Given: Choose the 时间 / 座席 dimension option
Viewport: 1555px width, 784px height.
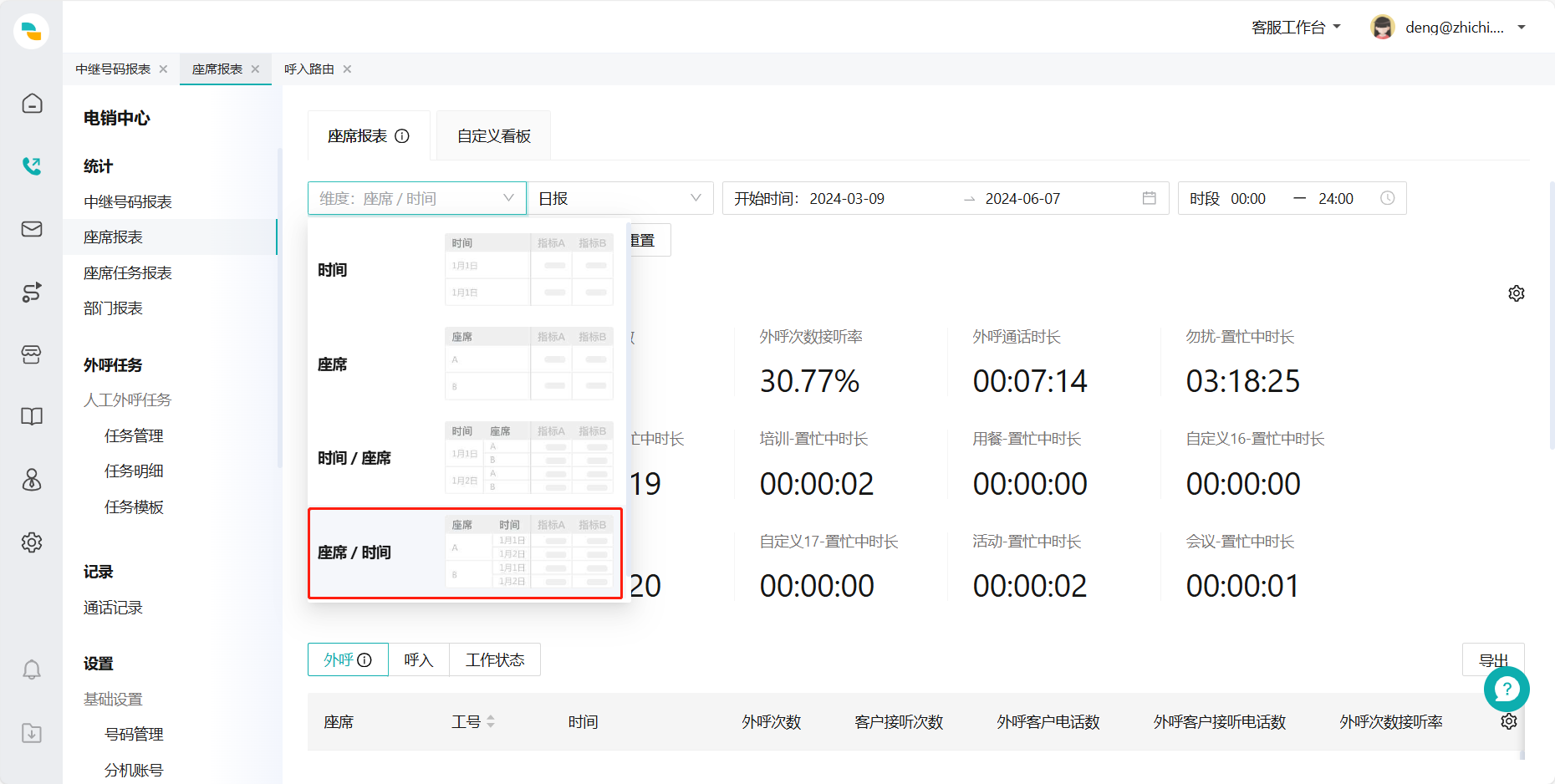Looking at the screenshot, I should pos(465,458).
